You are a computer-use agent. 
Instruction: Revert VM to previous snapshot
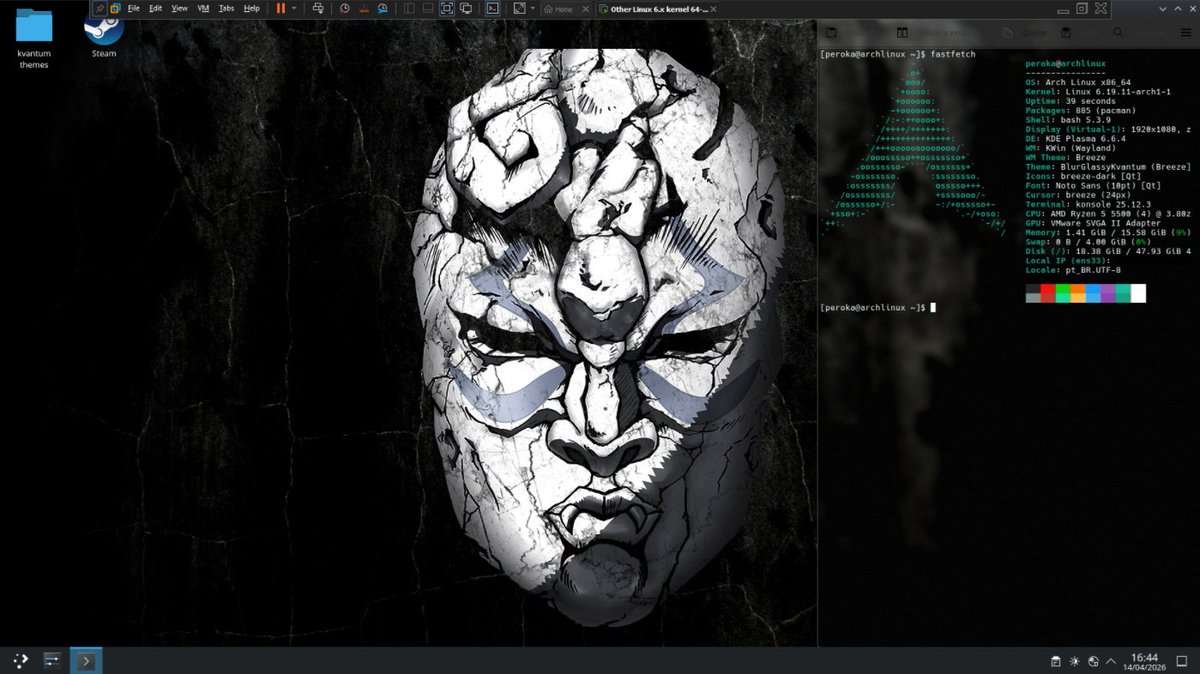click(x=364, y=8)
